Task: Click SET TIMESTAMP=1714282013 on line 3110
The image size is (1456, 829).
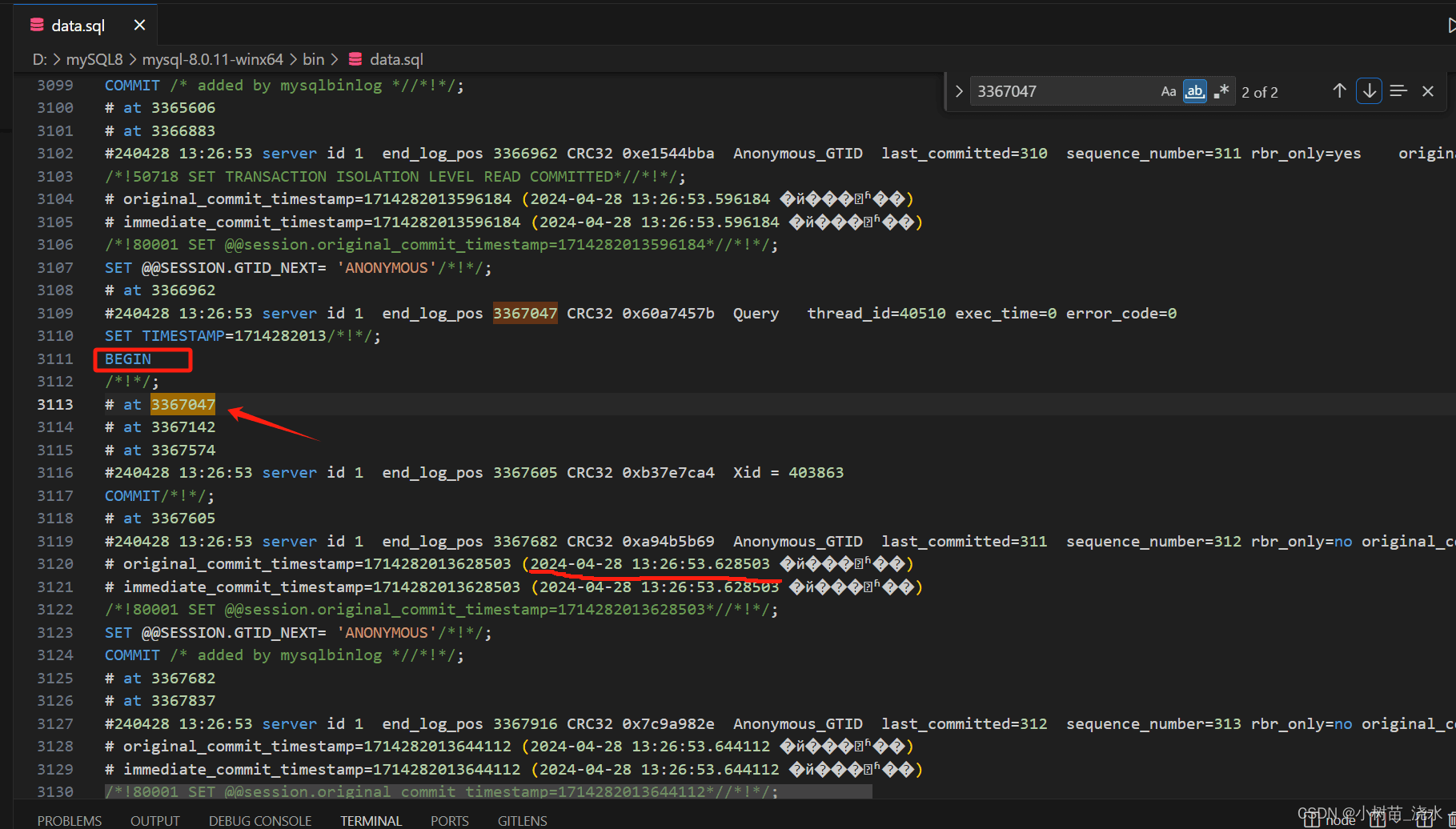Action: (216, 335)
